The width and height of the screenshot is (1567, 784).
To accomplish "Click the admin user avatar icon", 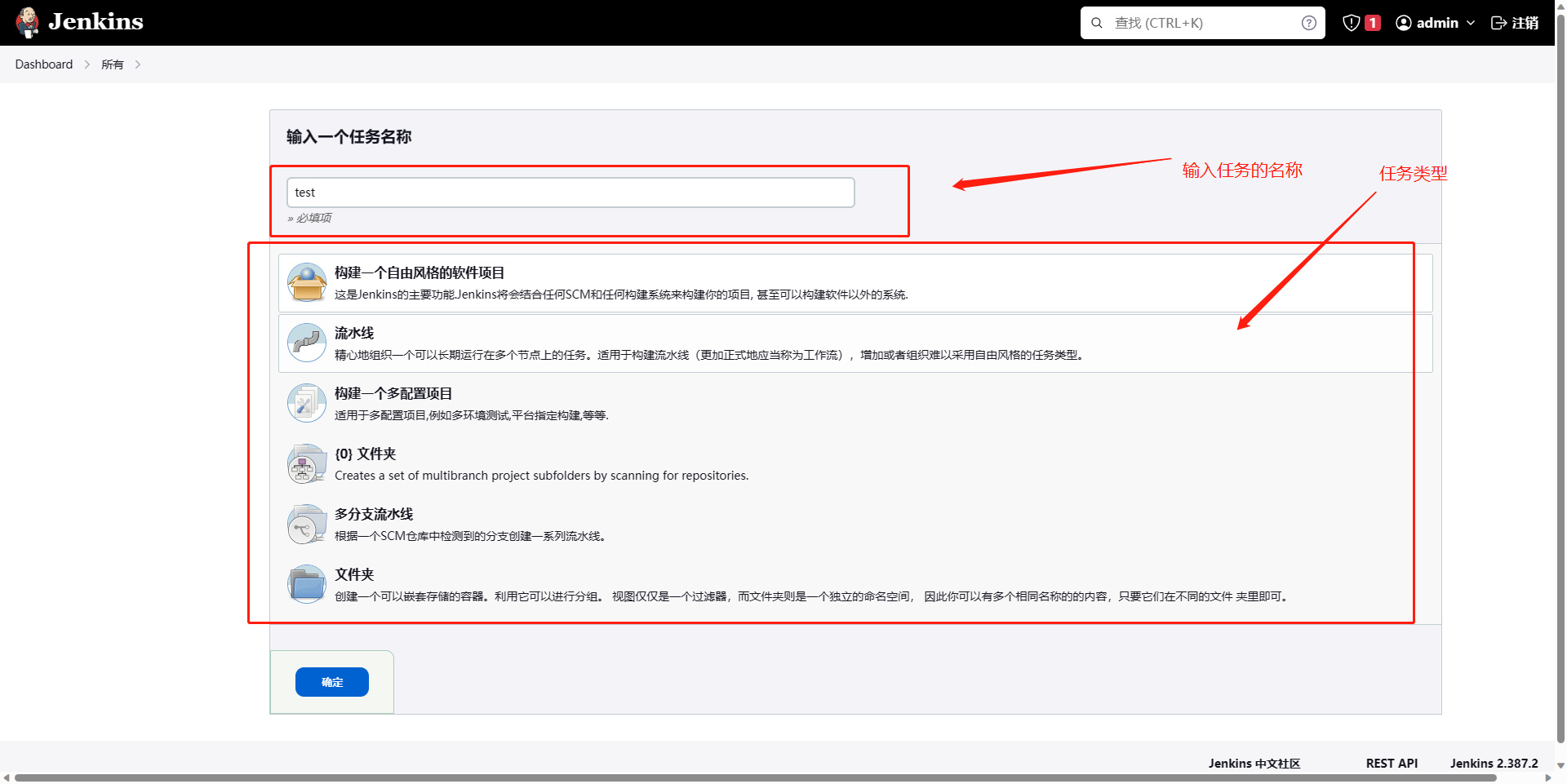I will 1404,23.
